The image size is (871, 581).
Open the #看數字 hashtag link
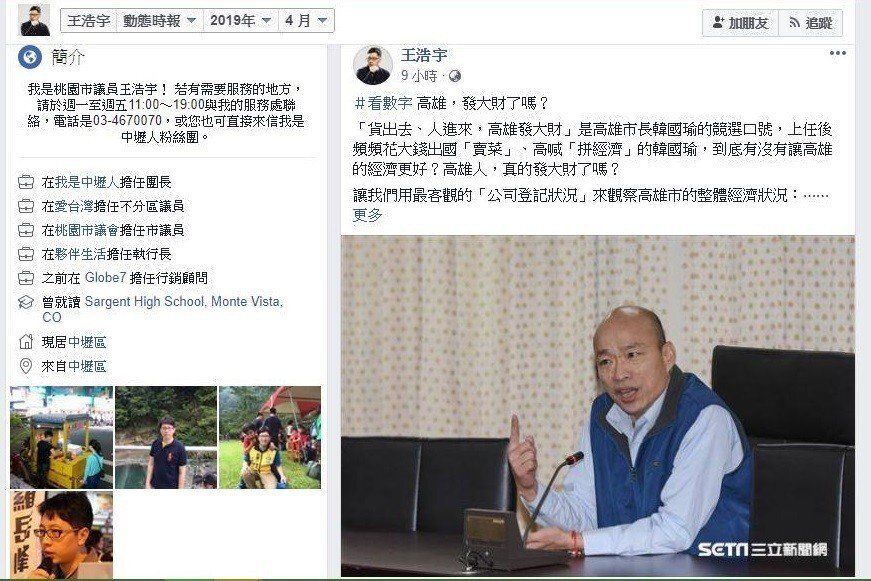383,103
